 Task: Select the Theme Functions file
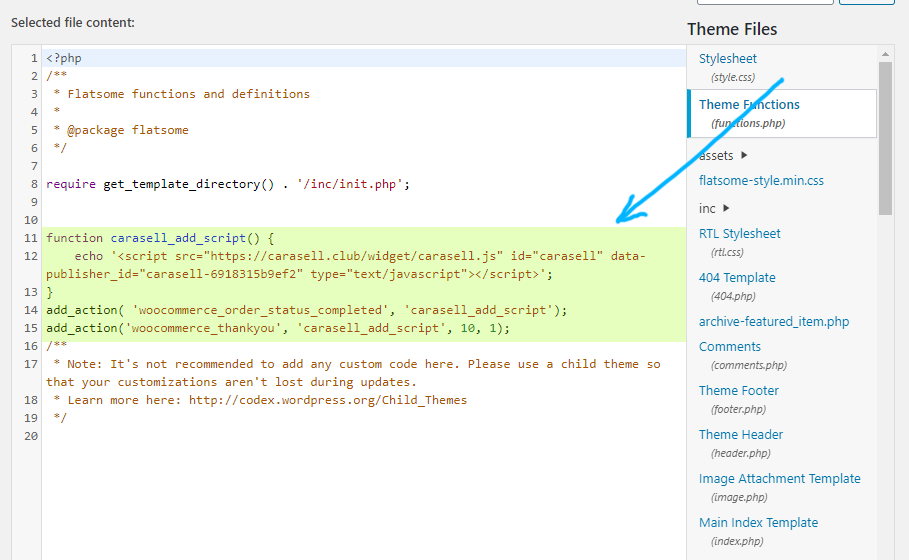(x=749, y=105)
